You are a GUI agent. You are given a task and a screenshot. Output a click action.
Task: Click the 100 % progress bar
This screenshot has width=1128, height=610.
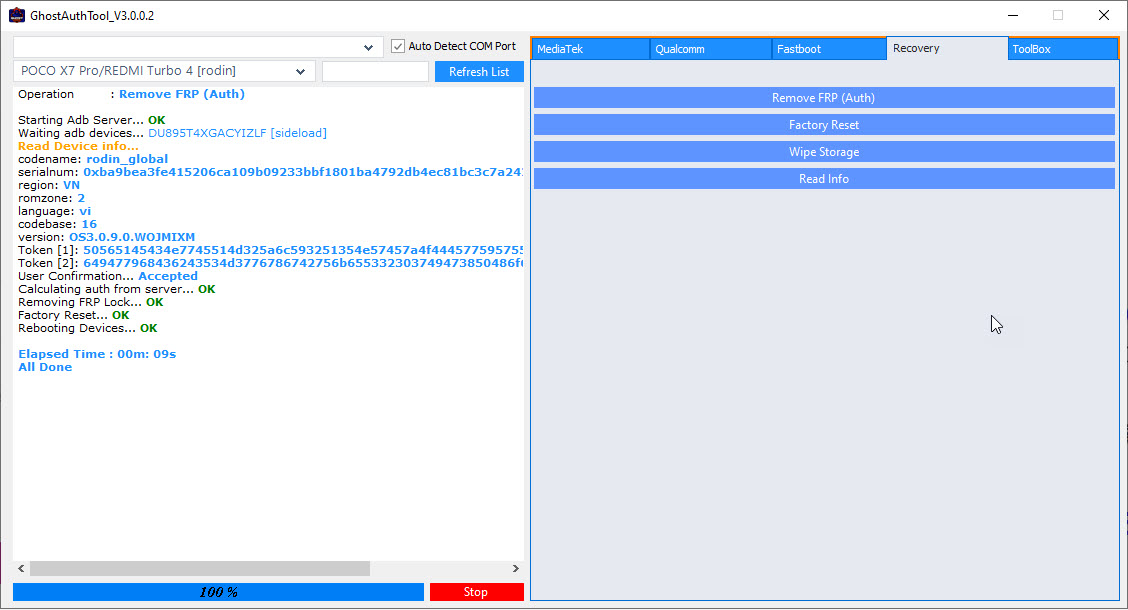point(219,591)
